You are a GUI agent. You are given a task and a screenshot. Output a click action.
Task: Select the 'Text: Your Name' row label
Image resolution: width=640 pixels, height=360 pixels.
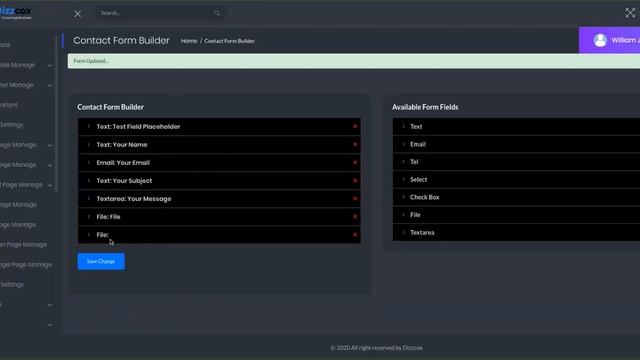click(x=122, y=144)
